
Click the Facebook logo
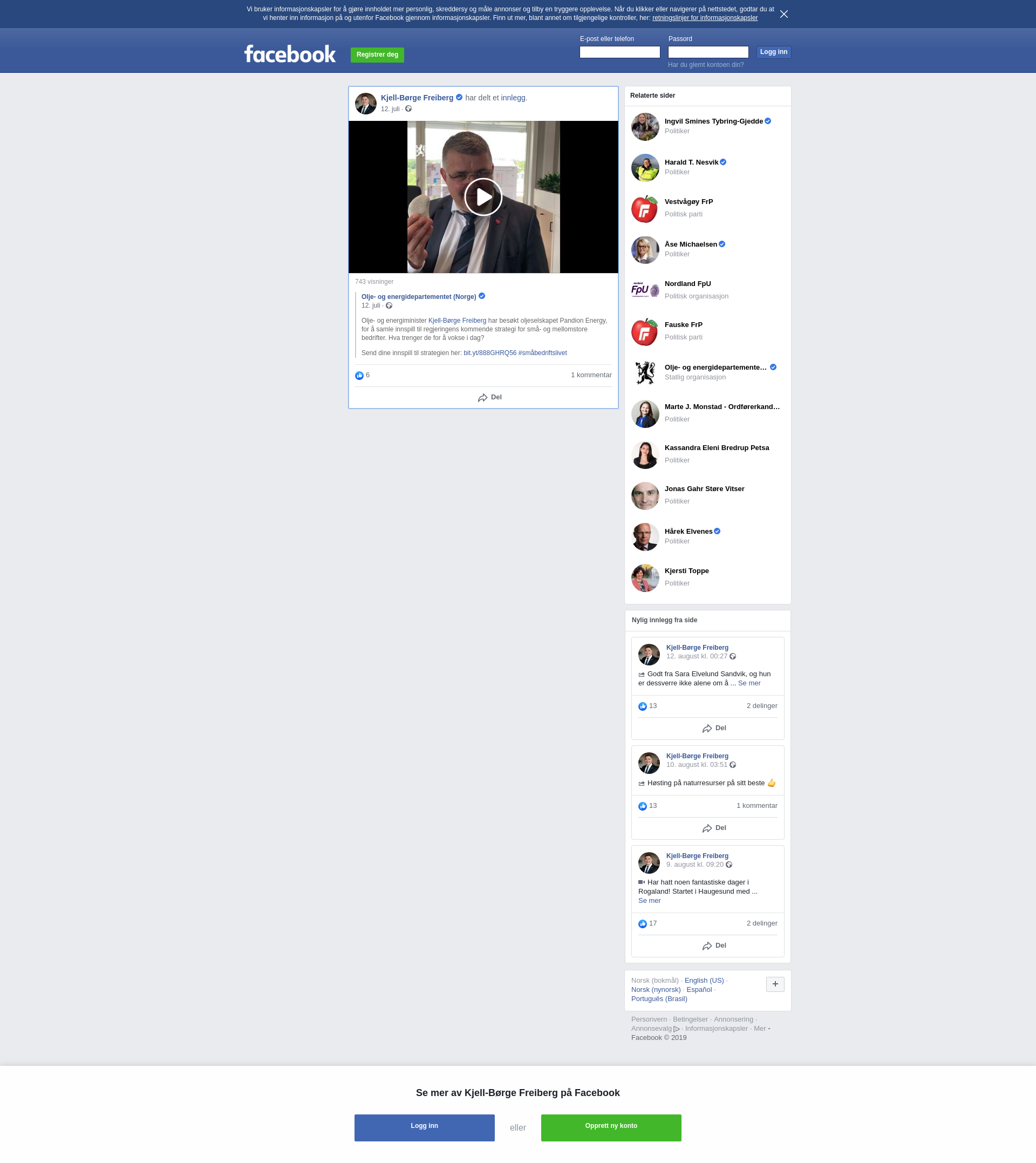(290, 54)
